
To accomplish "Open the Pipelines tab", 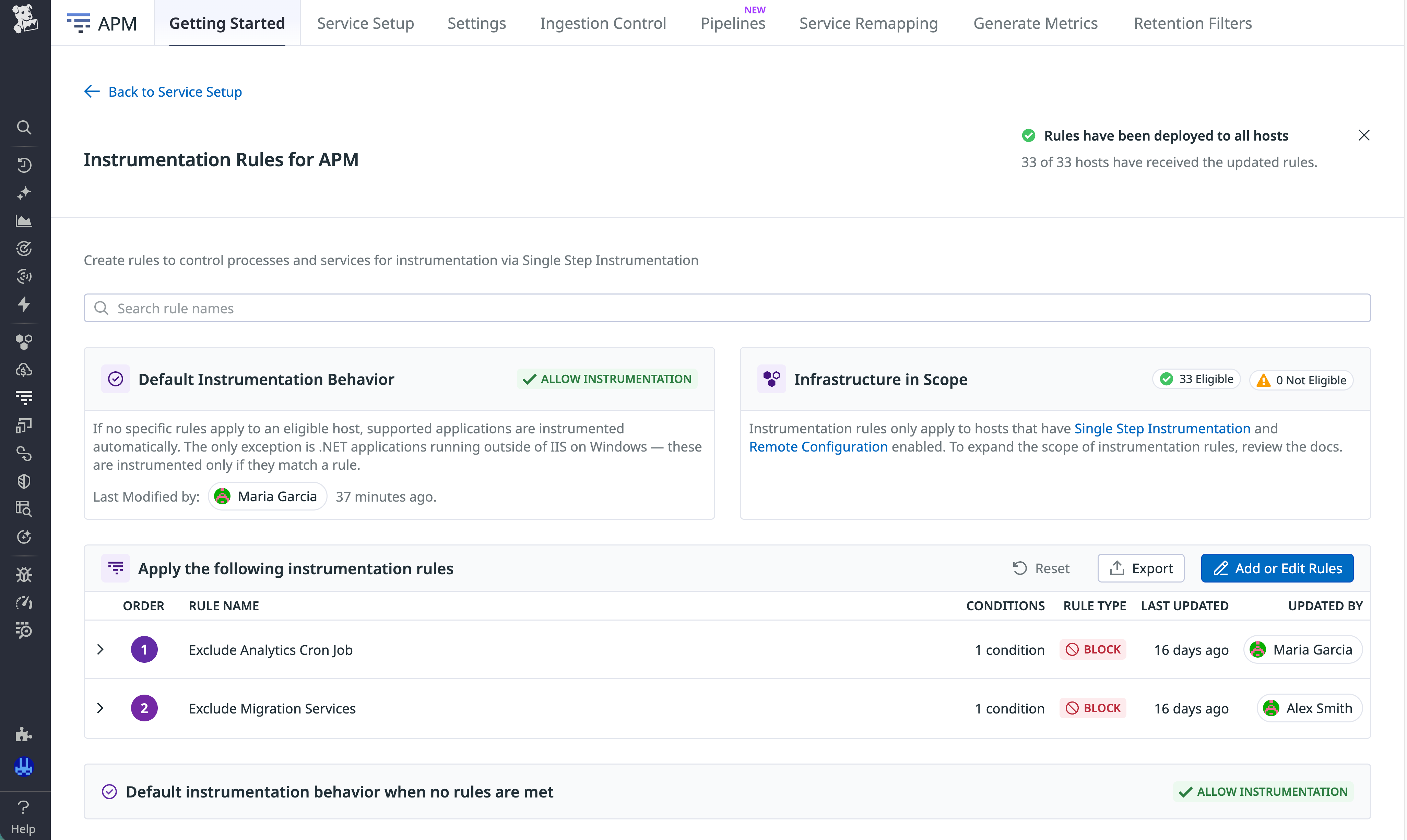I will pos(733,23).
